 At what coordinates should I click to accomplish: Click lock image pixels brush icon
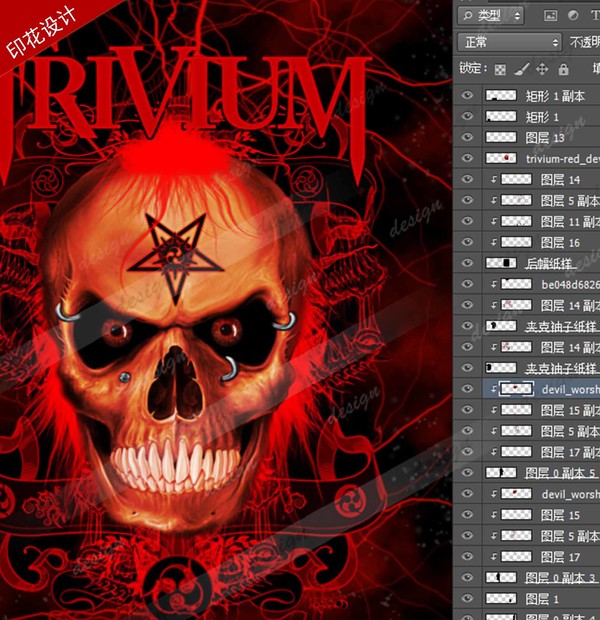tap(521, 70)
